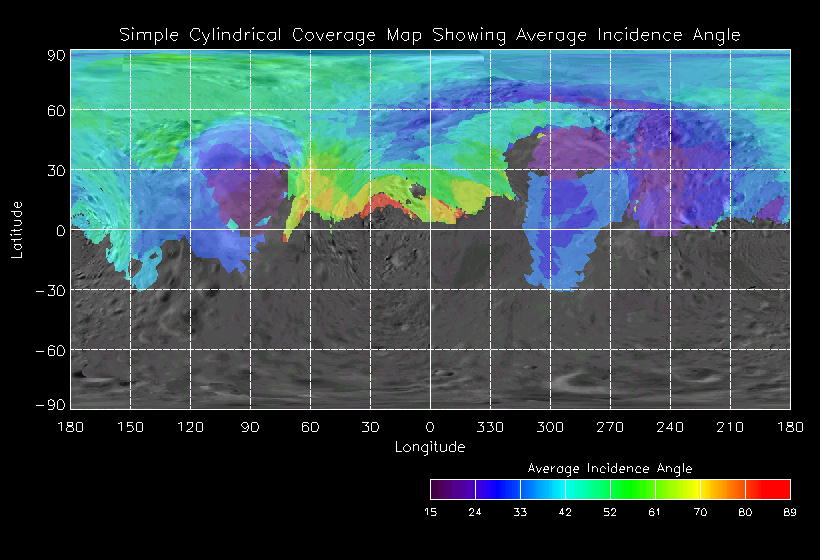The height and width of the screenshot is (560, 820).
Task: Click the legend value '15'
Action: 430,512
